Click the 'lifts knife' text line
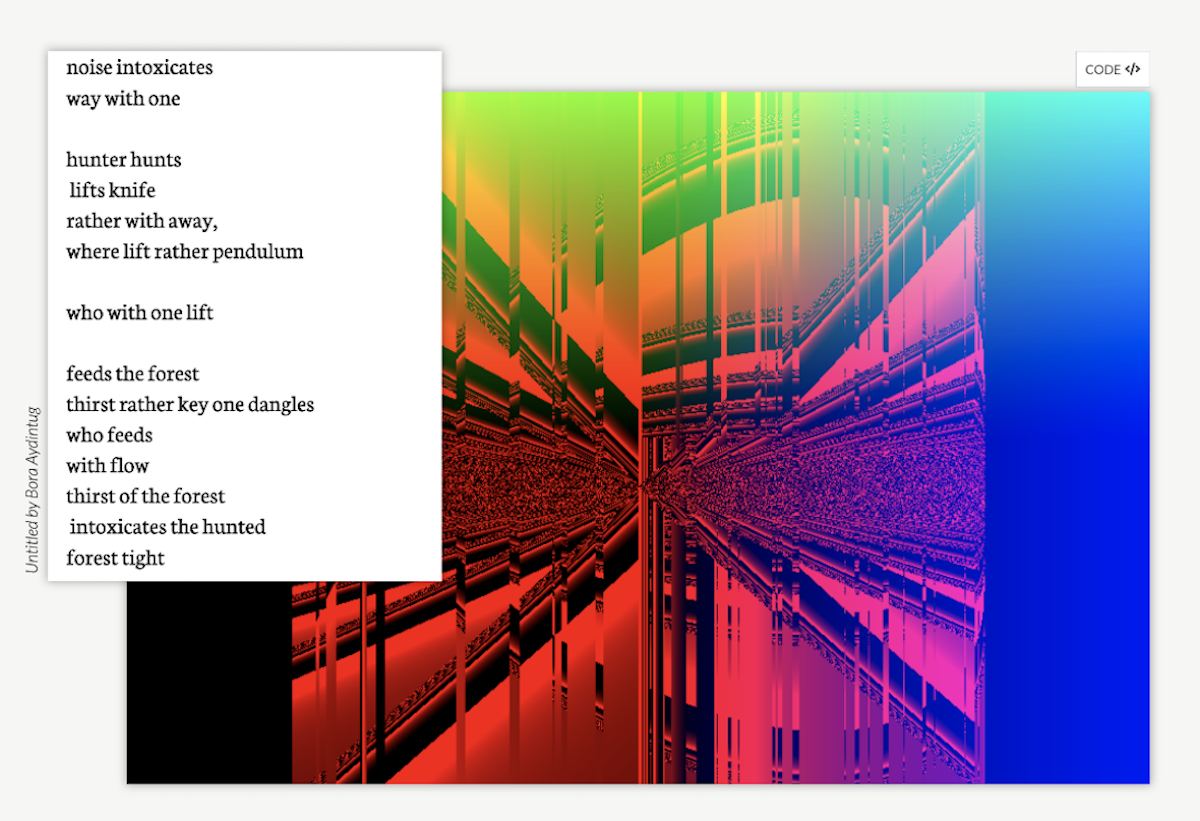This screenshot has width=1200, height=821. [x=112, y=190]
